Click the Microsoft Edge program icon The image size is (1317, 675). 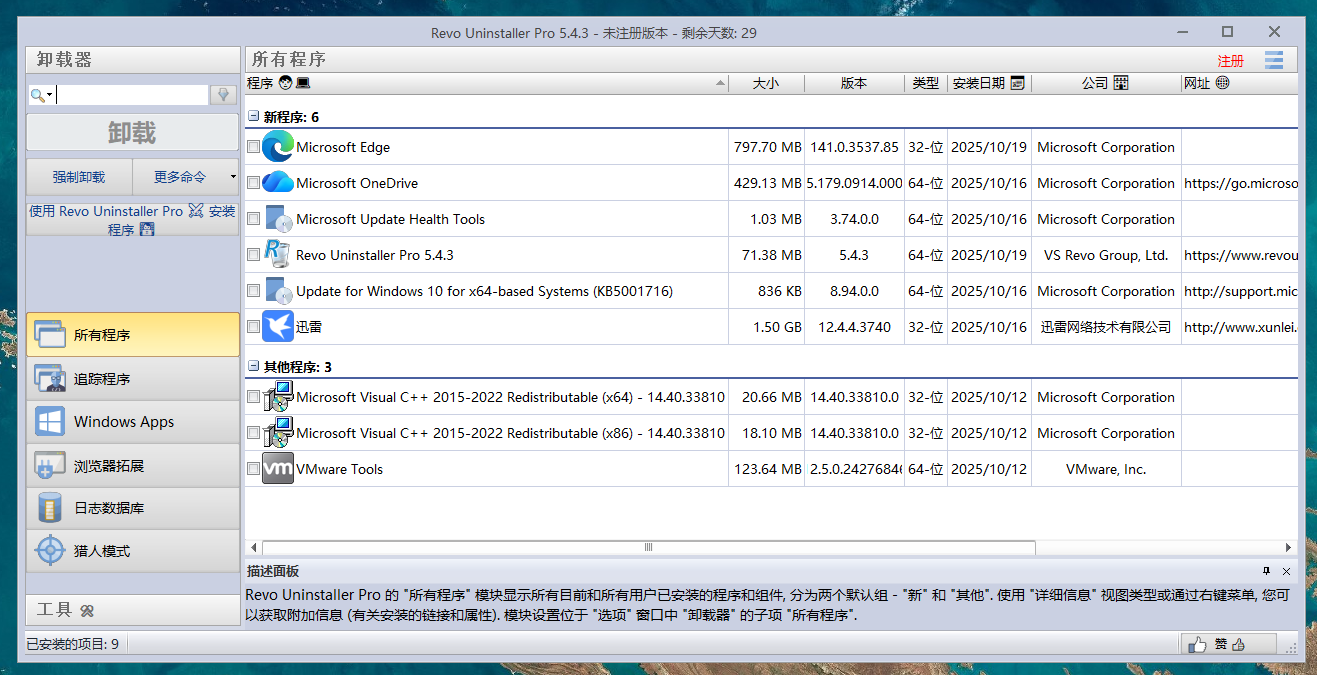[278, 147]
